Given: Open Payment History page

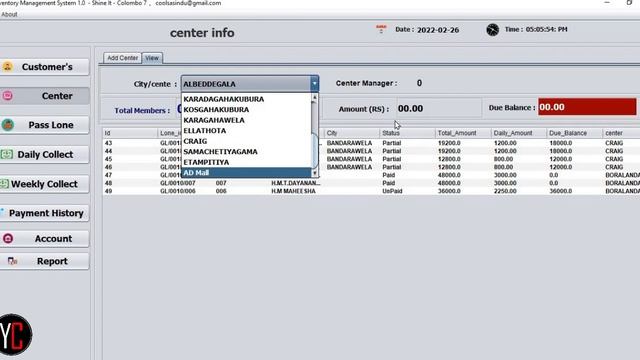Looking at the screenshot, I should pyautogui.click(x=44, y=213).
